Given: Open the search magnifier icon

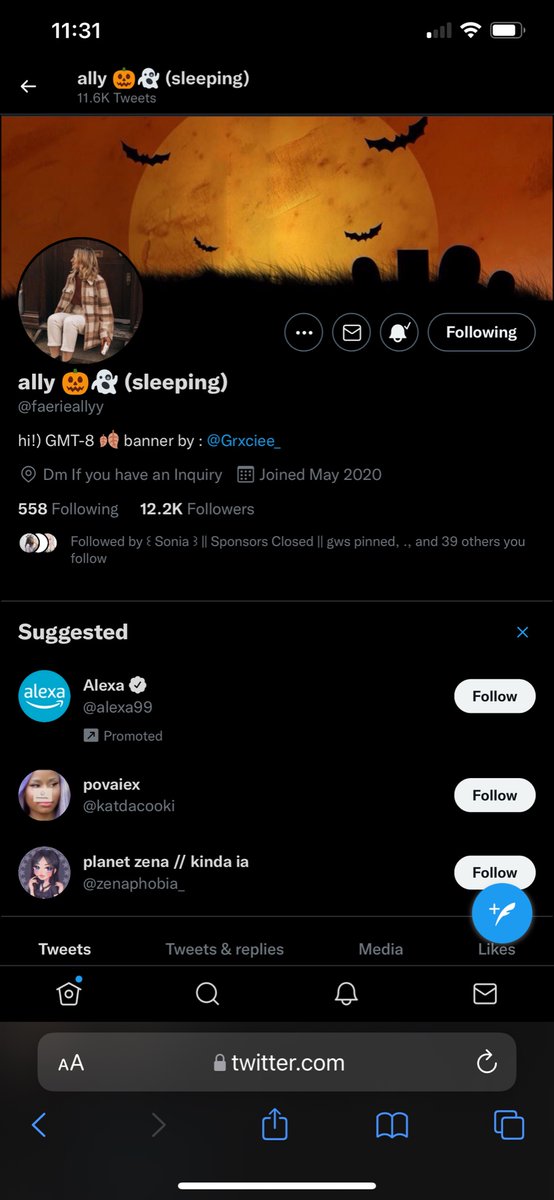Looking at the screenshot, I should coord(207,993).
